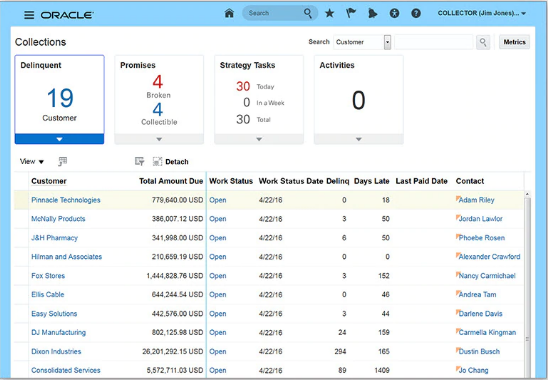Click the Freeze column icon
Screen dimensions: 548x380
[x=63, y=161]
